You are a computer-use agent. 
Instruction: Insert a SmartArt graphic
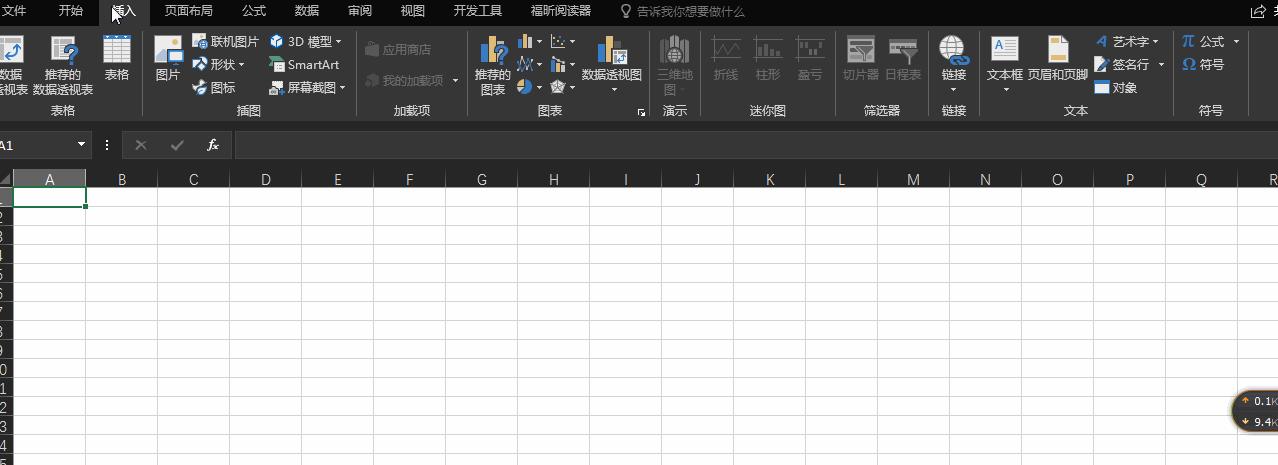pyautogui.click(x=304, y=64)
